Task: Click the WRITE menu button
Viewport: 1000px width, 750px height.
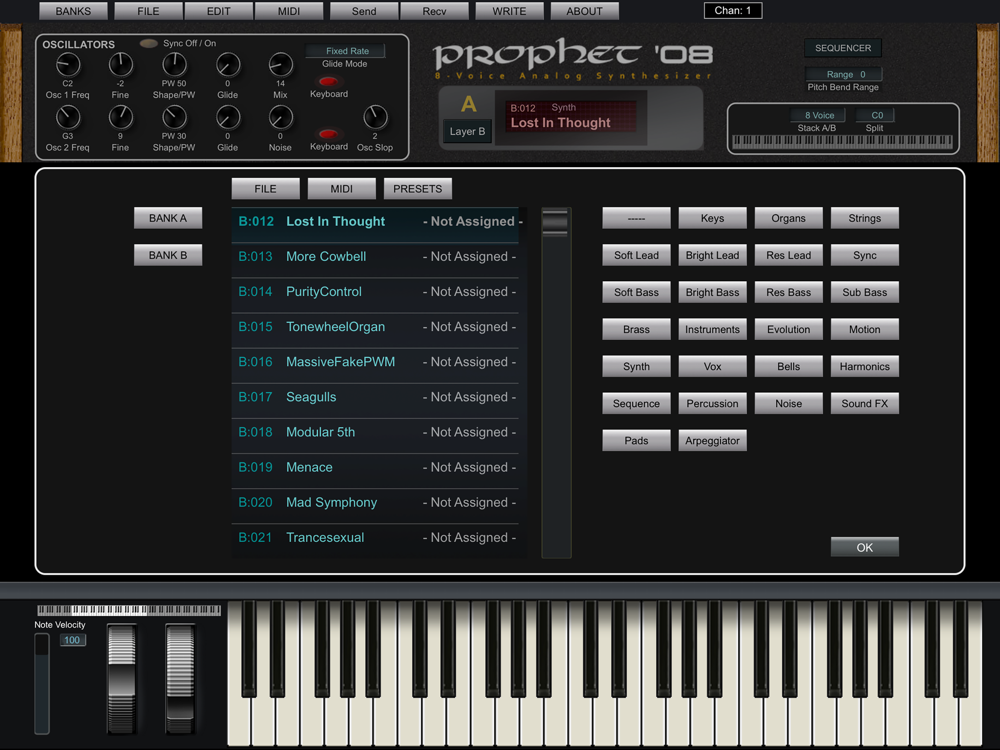Action: click(510, 11)
